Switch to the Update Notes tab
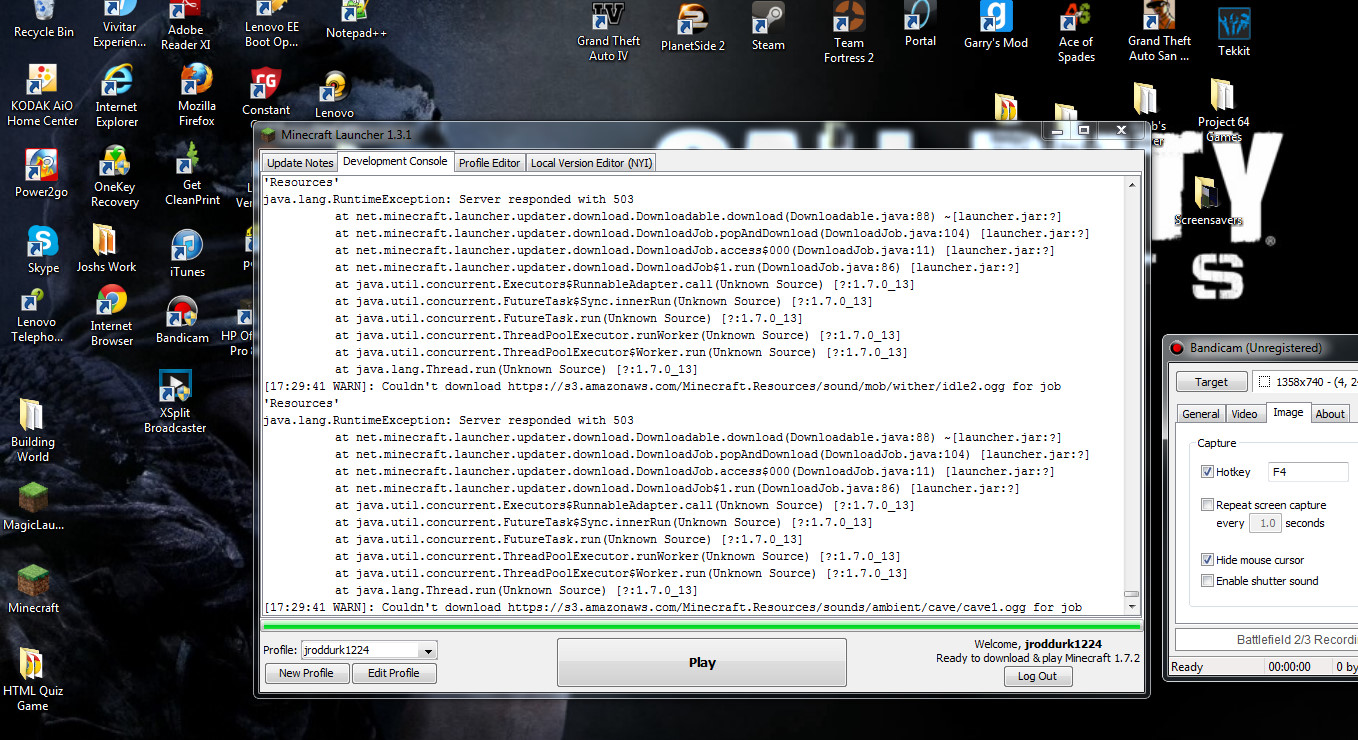The width and height of the screenshot is (1358, 740). (x=300, y=163)
